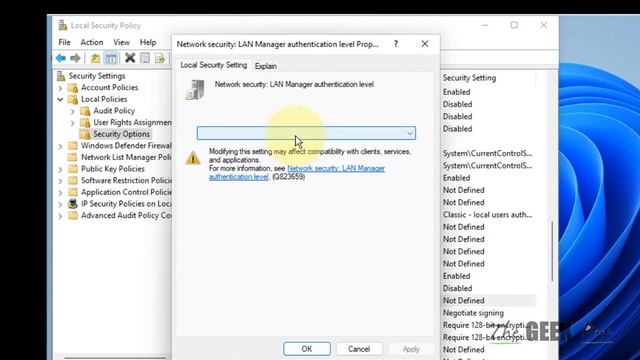This screenshot has width=640, height=360.
Task: Click the Cancel button
Action: click(359, 349)
